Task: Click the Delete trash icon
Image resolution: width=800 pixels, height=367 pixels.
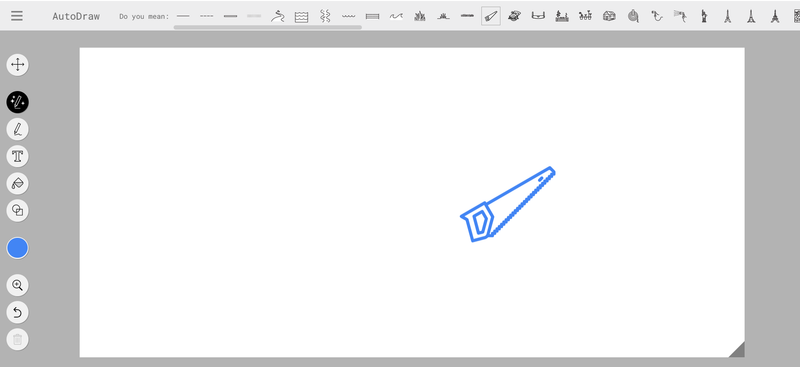Action: [x=17, y=339]
